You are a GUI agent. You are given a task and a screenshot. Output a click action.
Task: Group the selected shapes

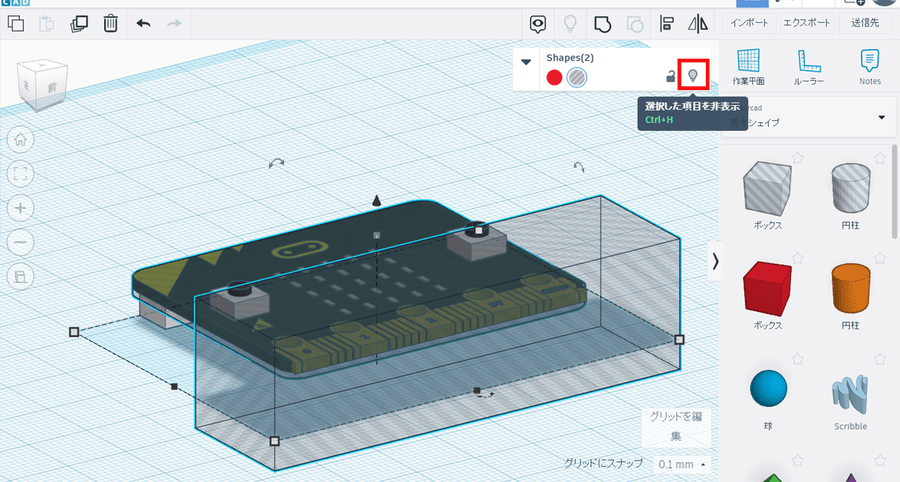pos(602,24)
